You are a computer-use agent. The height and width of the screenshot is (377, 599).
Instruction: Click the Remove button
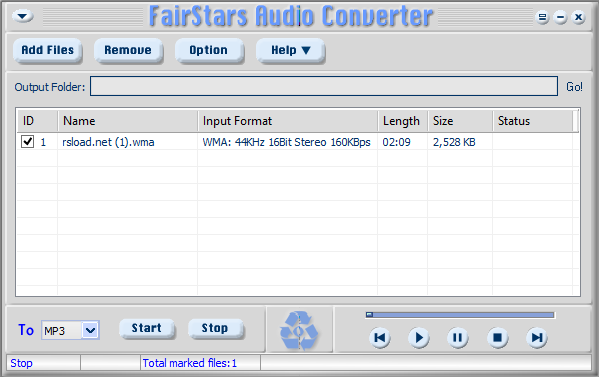tap(128, 50)
